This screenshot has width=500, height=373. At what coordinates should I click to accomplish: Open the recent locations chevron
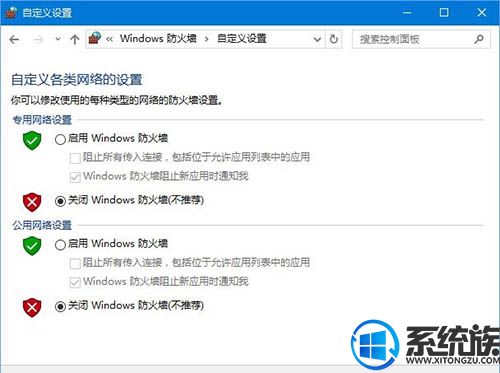click(58, 39)
